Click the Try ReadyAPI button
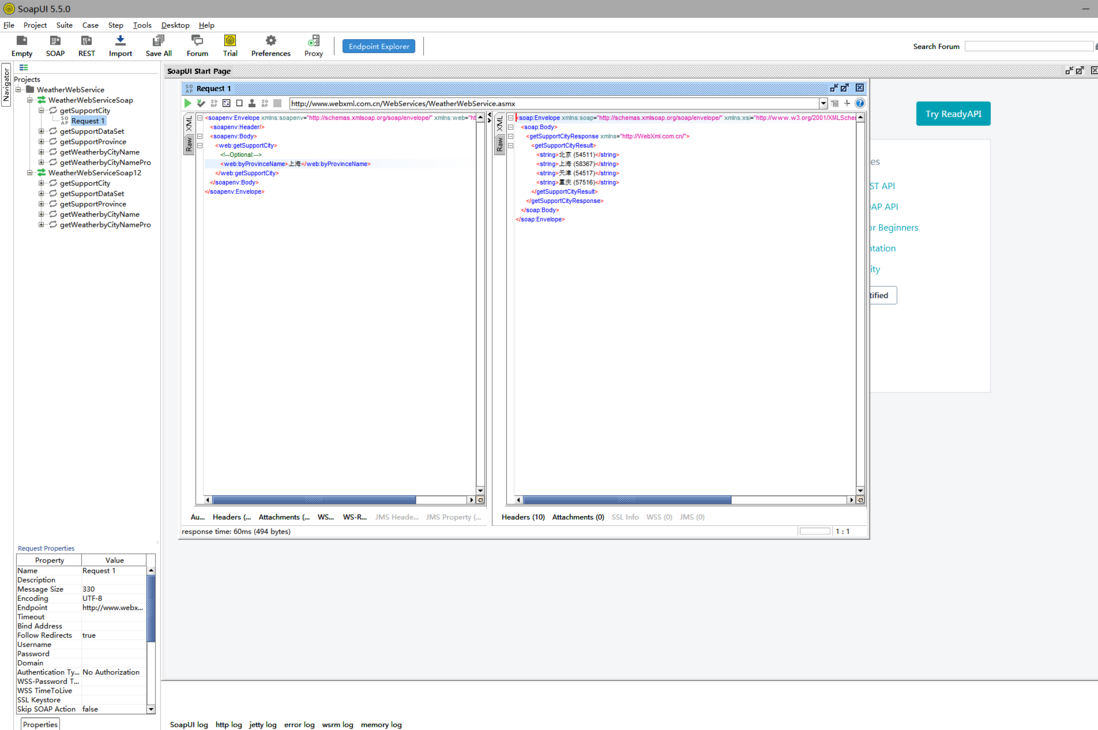Screen dimensions: 1098x730 click(953, 113)
